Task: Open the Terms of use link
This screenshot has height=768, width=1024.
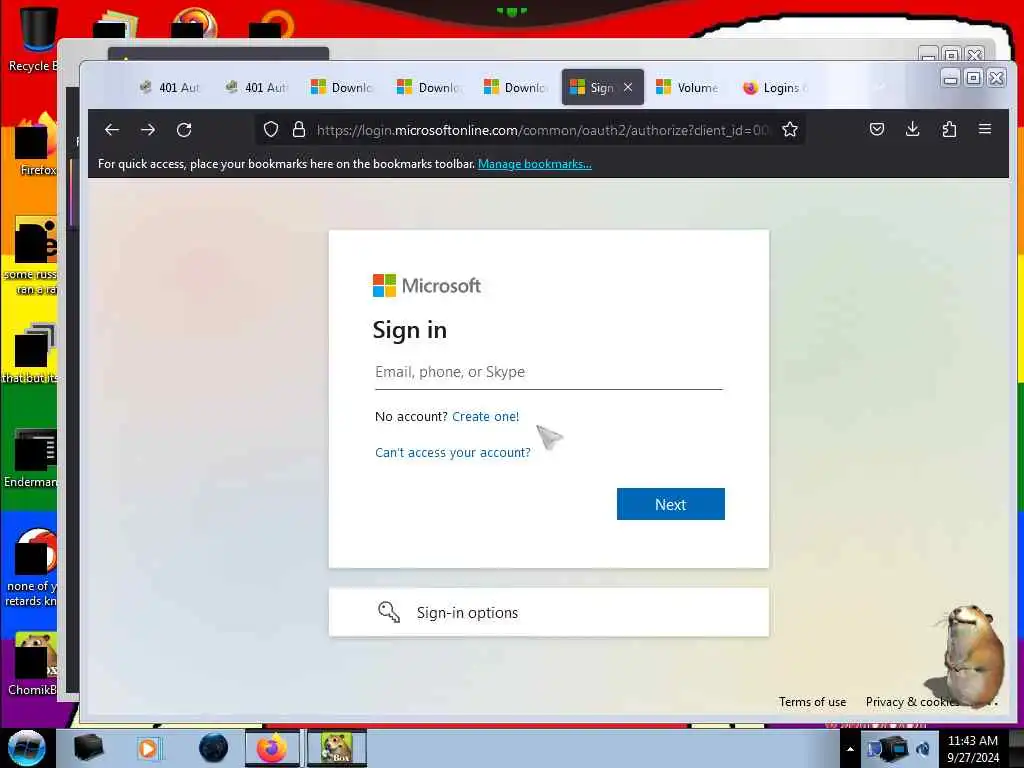Action: [x=812, y=702]
